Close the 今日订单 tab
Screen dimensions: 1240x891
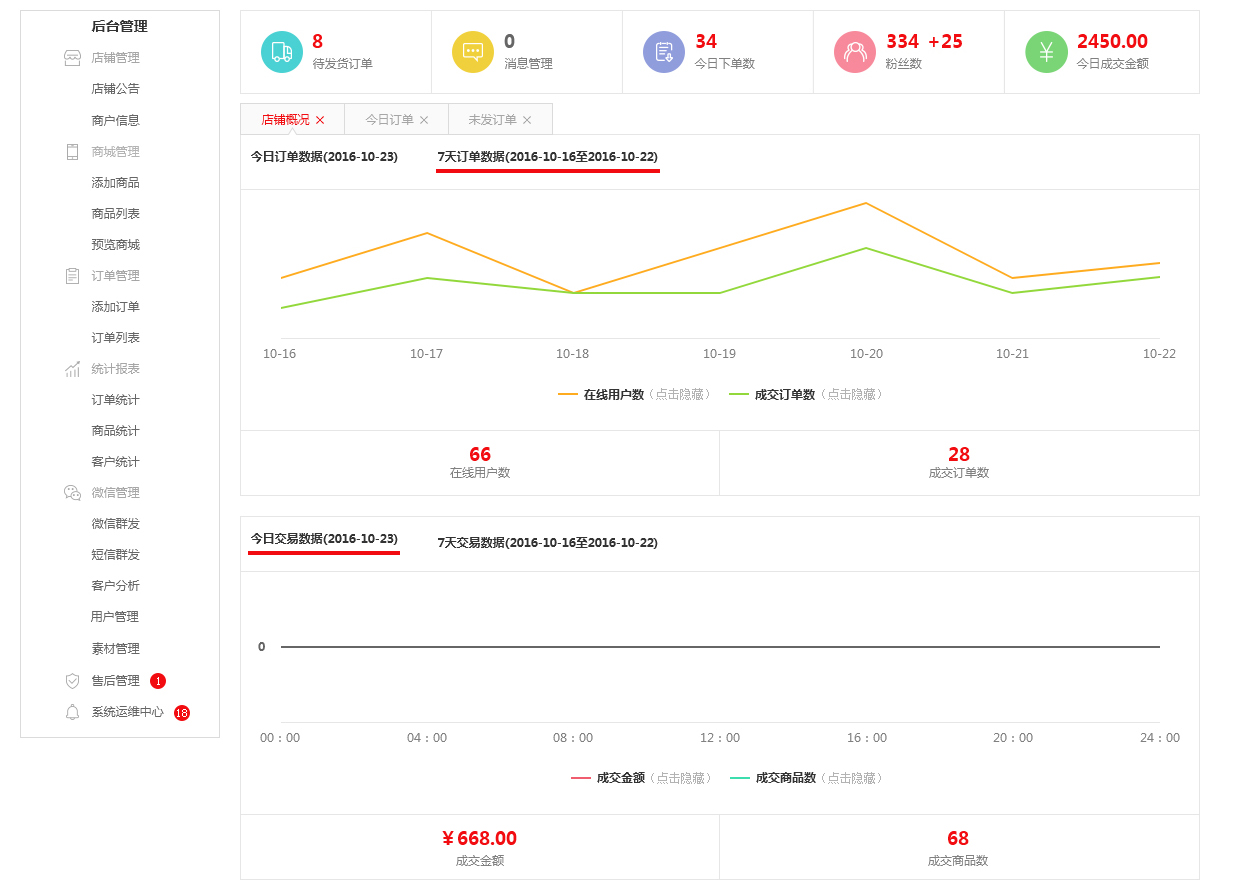pyautogui.click(x=424, y=120)
